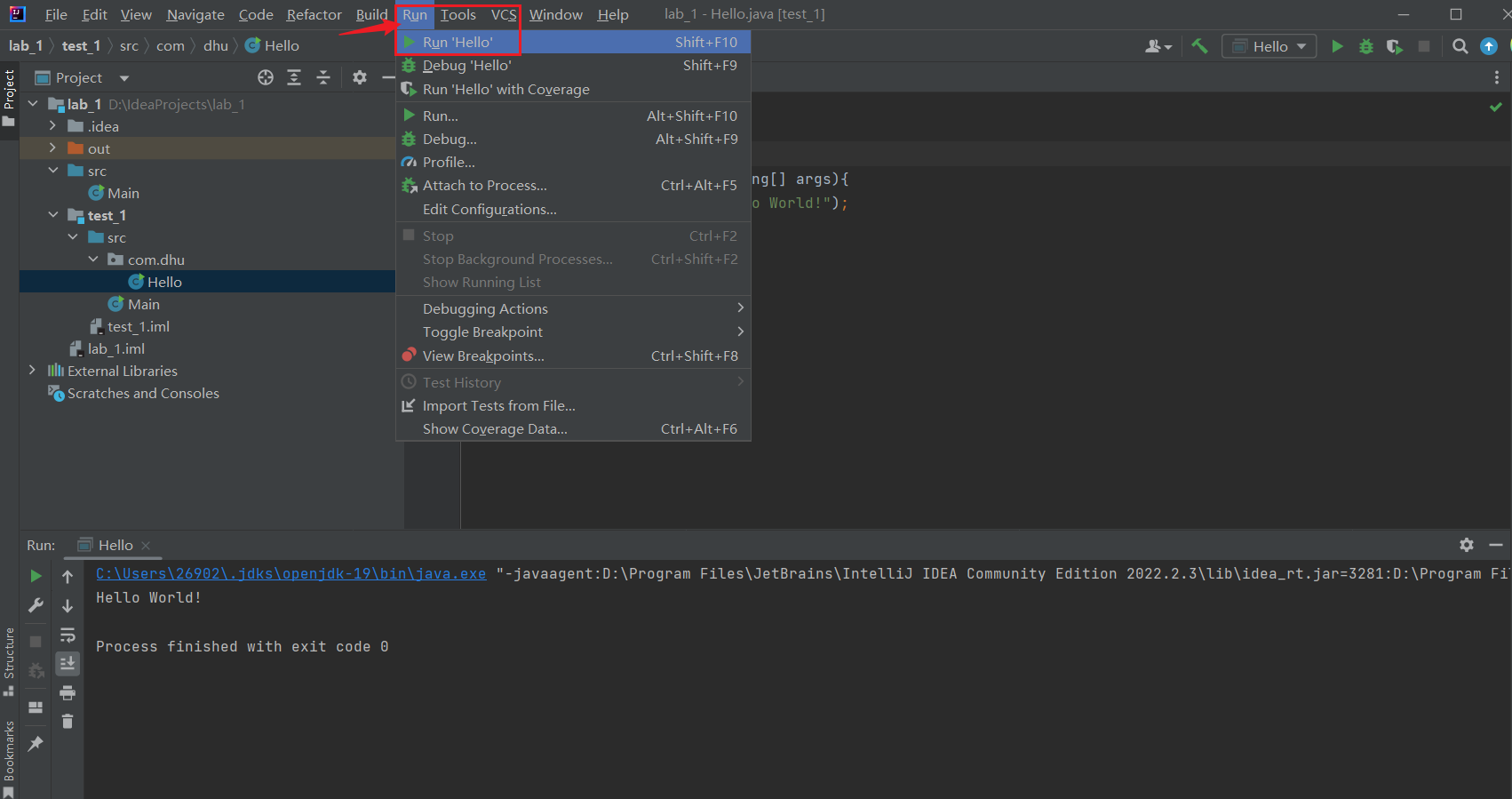This screenshot has height=799, width=1512.
Task: Open Run tool window settings gear
Action: coord(1467,545)
